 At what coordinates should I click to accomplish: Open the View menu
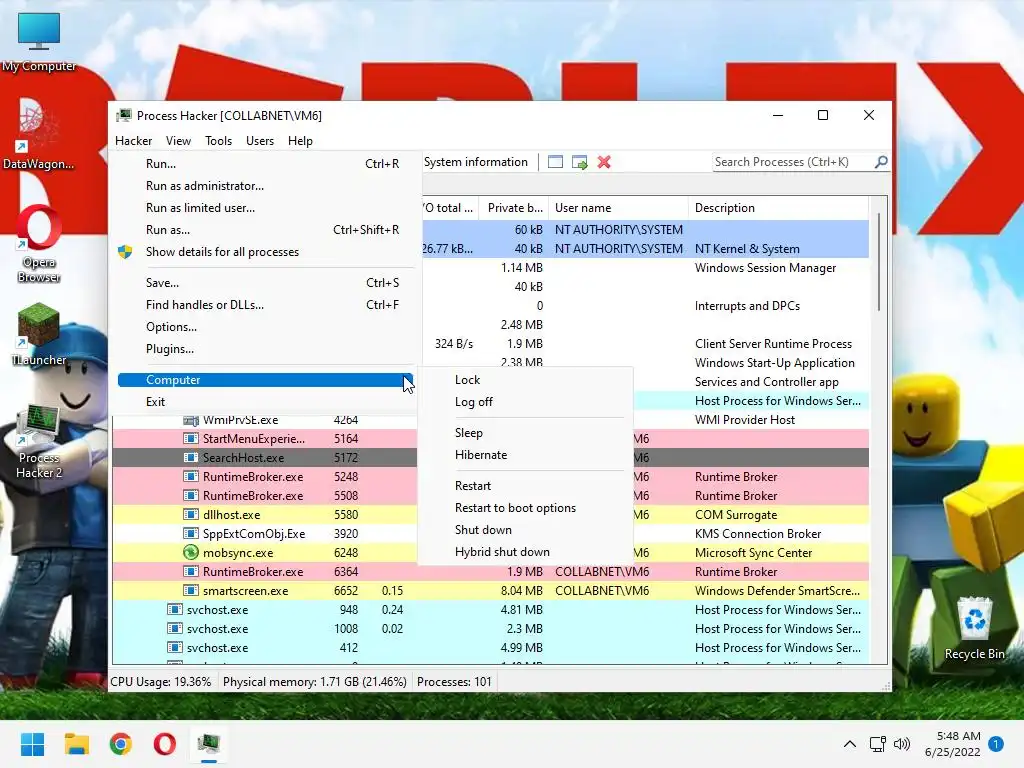[178, 141]
